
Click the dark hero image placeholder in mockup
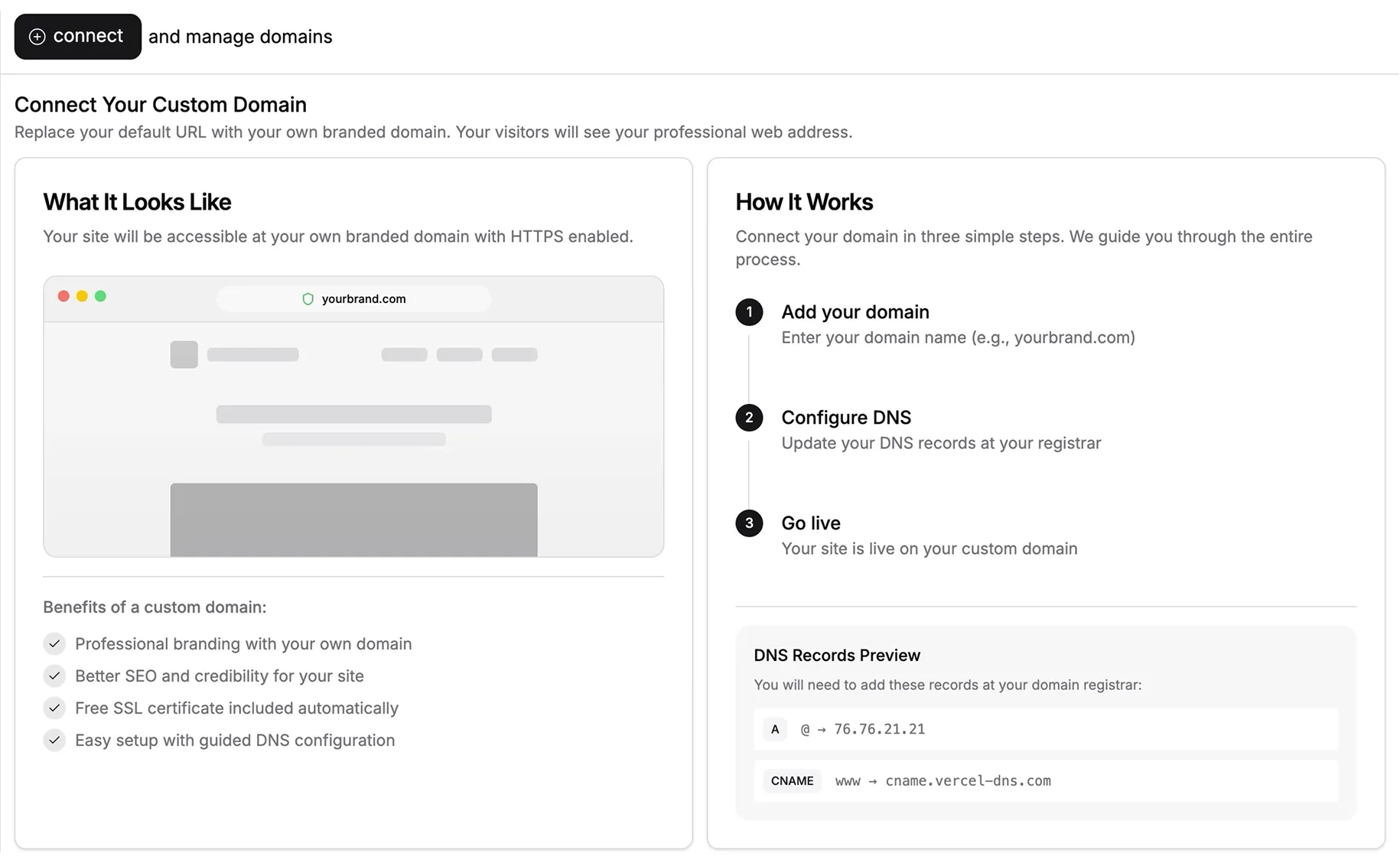point(353,520)
